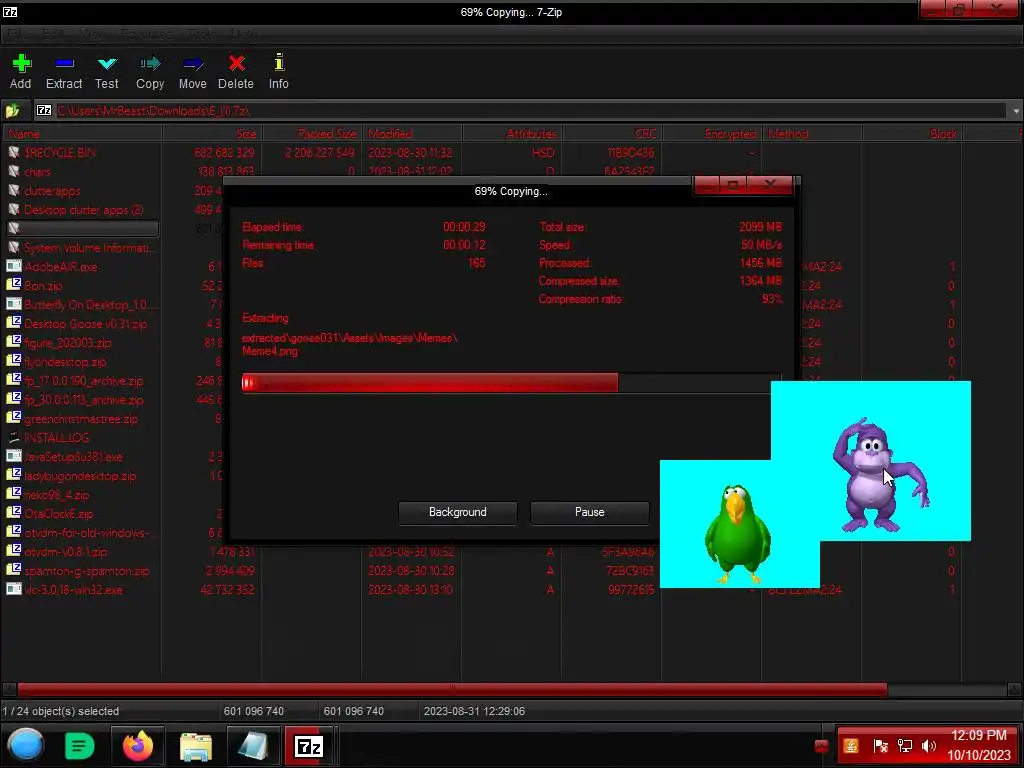Go up one folder level icon

12,111
